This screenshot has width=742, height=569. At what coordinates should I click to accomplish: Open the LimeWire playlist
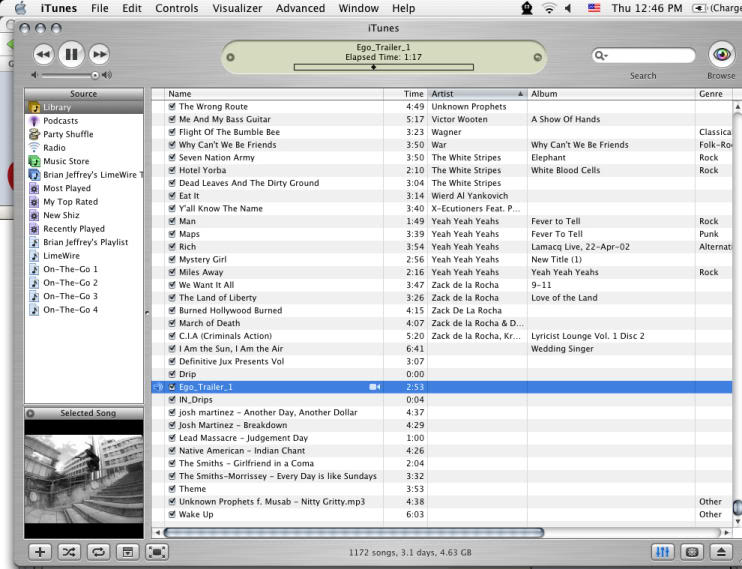(84, 256)
